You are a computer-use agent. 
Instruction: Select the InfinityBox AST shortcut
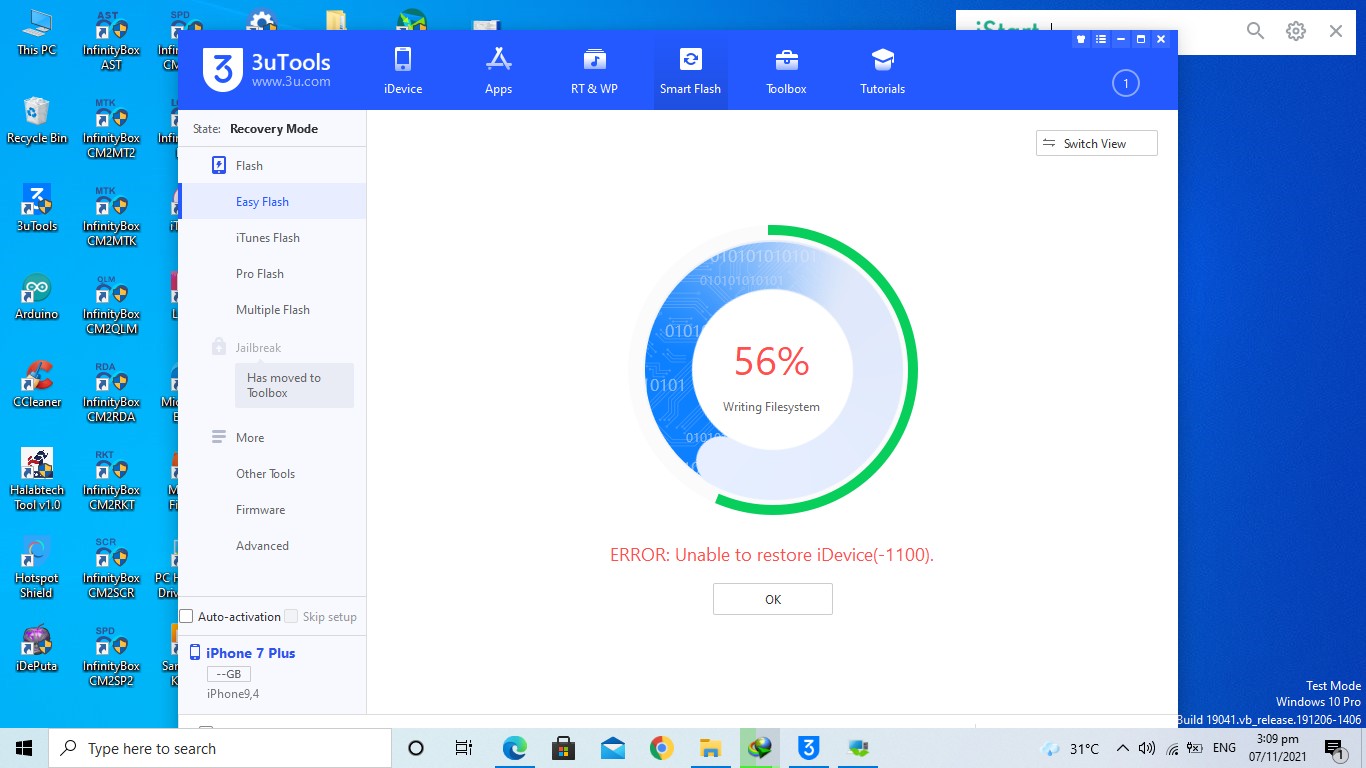pos(111,40)
